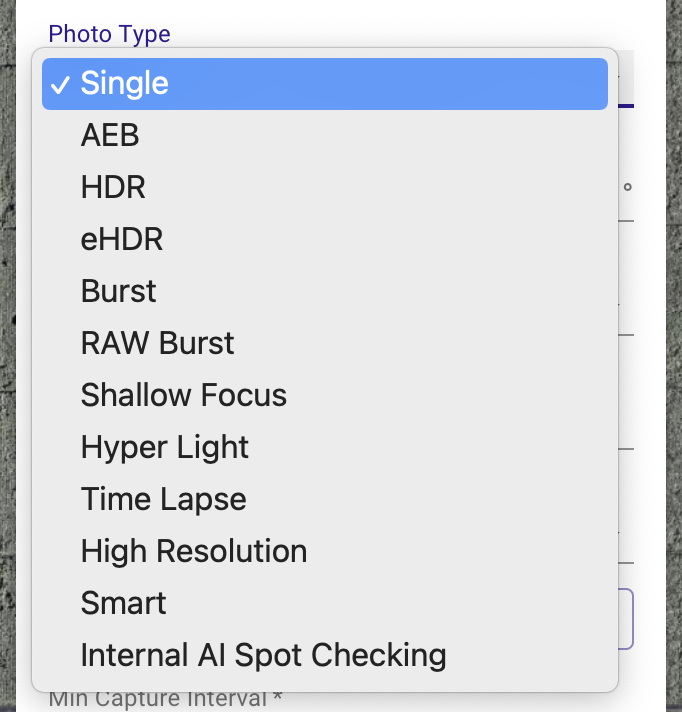
Task: Click the Photo Type select's exposed right edge
Action: pyautogui.click(x=626, y=79)
